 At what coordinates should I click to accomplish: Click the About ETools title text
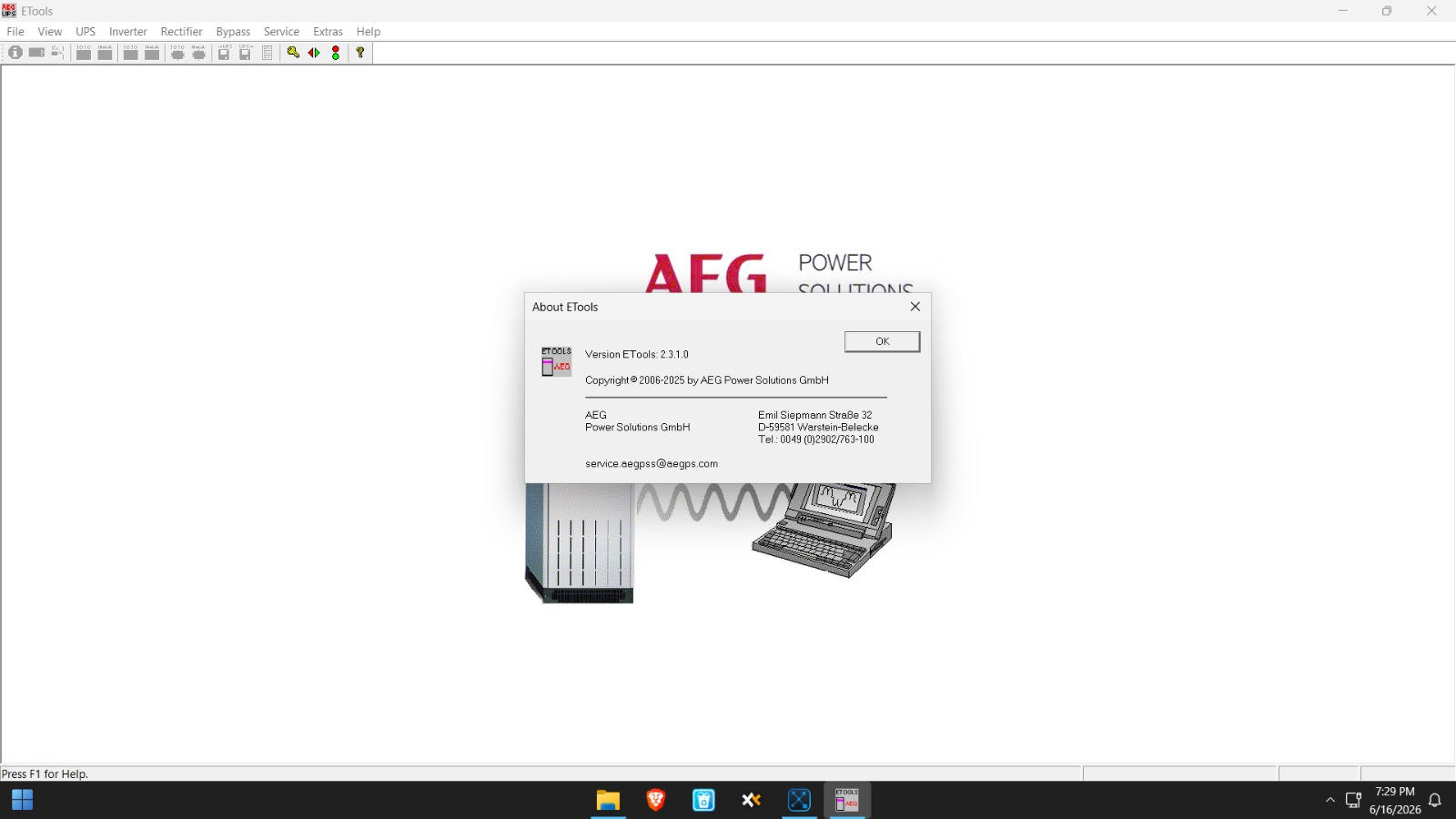click(565, 307)
